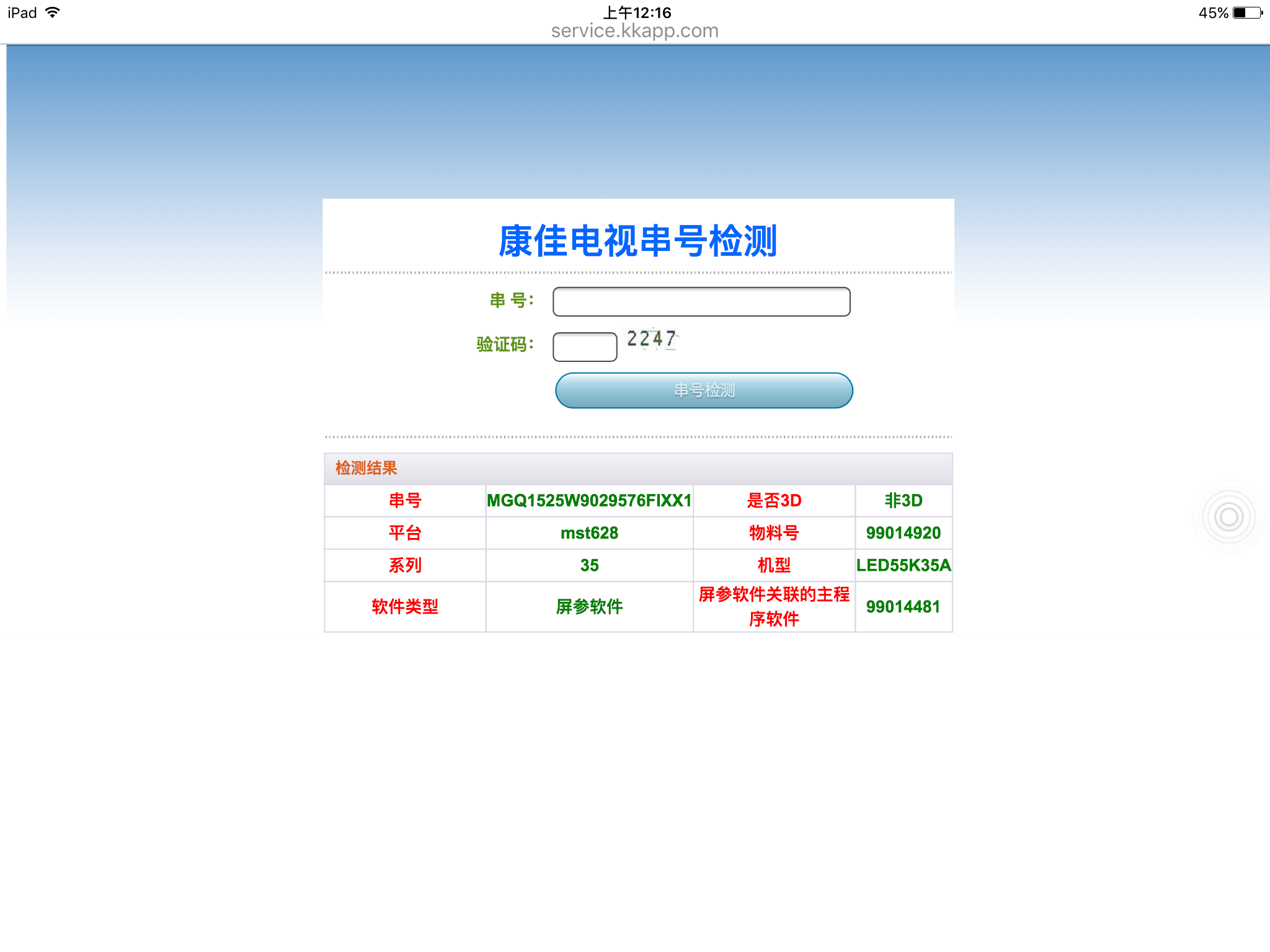Tap the service.kkapp.com address bar
The height and width of the screenshot is (952, 1270).
pos(634,31)
